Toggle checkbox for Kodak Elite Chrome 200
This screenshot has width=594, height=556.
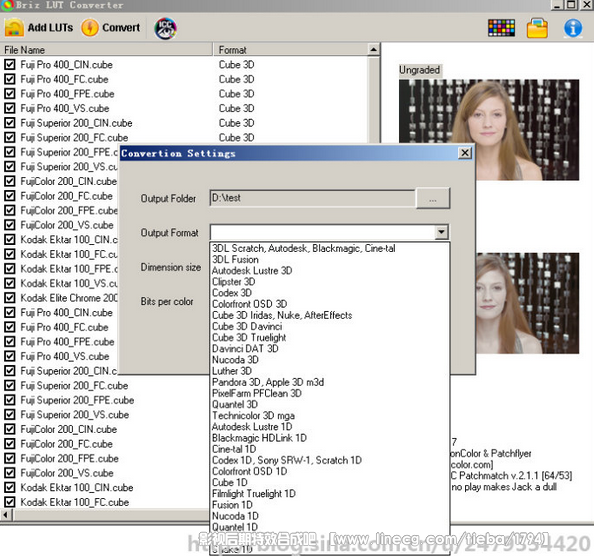tap(10, 298)
